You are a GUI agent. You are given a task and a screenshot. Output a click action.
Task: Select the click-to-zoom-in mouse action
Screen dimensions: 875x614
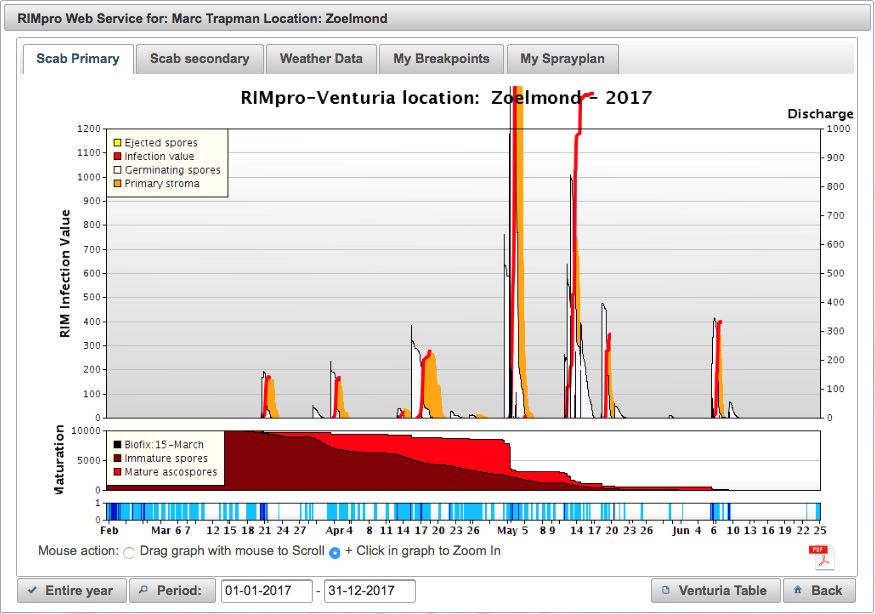(x=335, y=553)
